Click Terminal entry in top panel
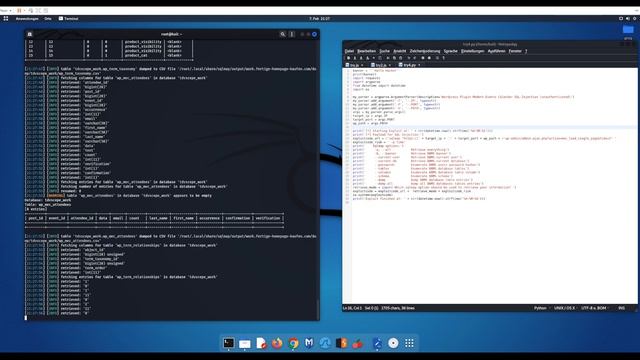The image size is (640, 360). pyautogui.click(x=69, y=18)
